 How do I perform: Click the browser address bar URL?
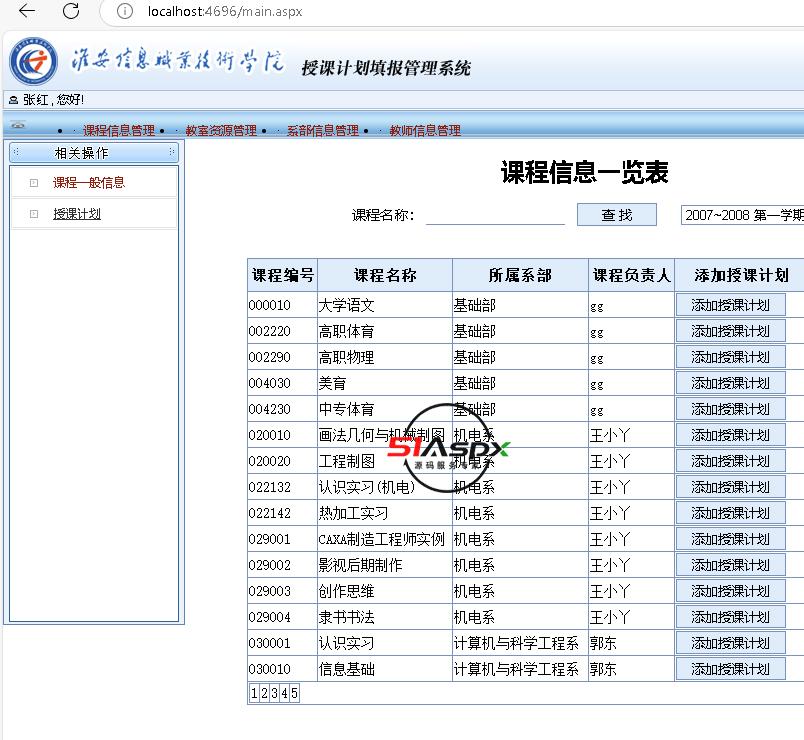pyautogui.click(x=224, y=11)
